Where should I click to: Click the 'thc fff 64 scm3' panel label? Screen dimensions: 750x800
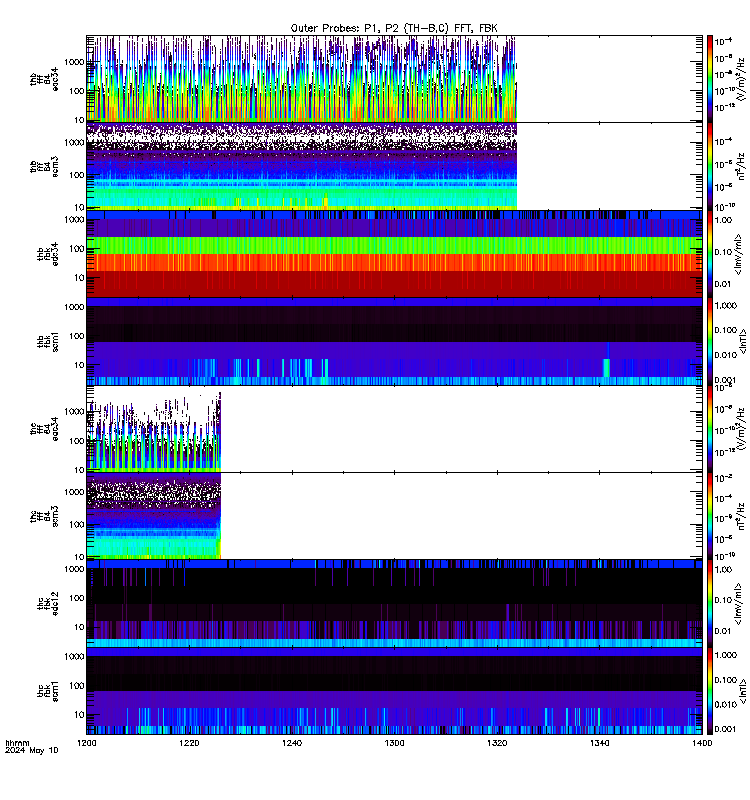pos(44,516)
